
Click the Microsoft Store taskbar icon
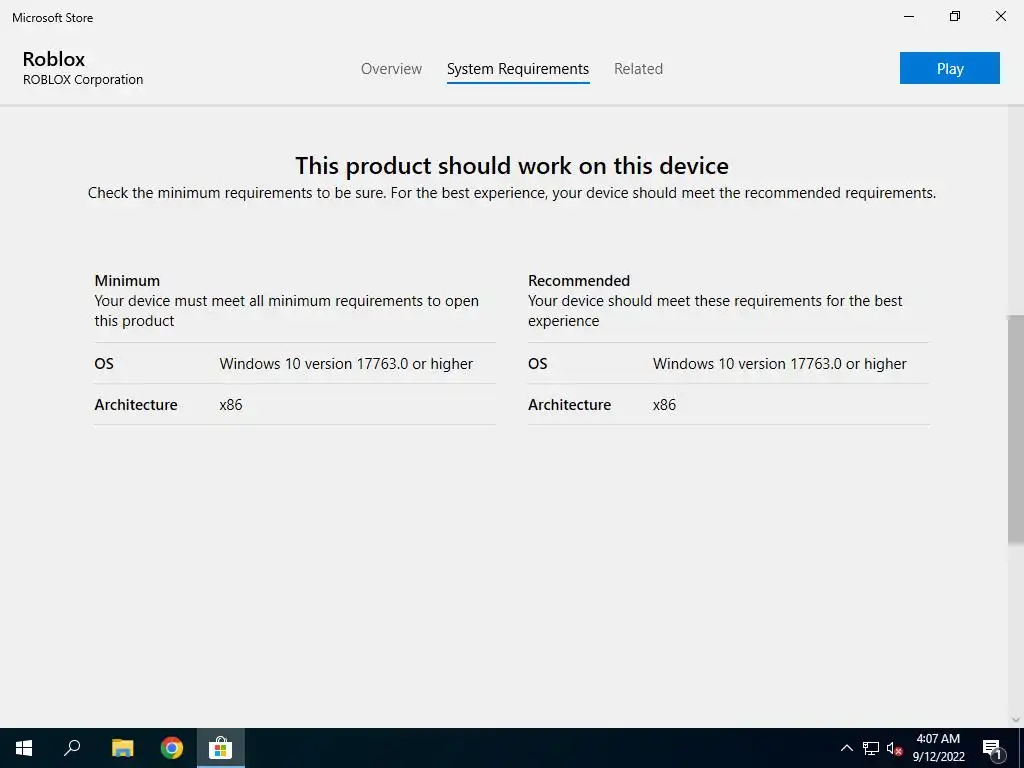221,748
